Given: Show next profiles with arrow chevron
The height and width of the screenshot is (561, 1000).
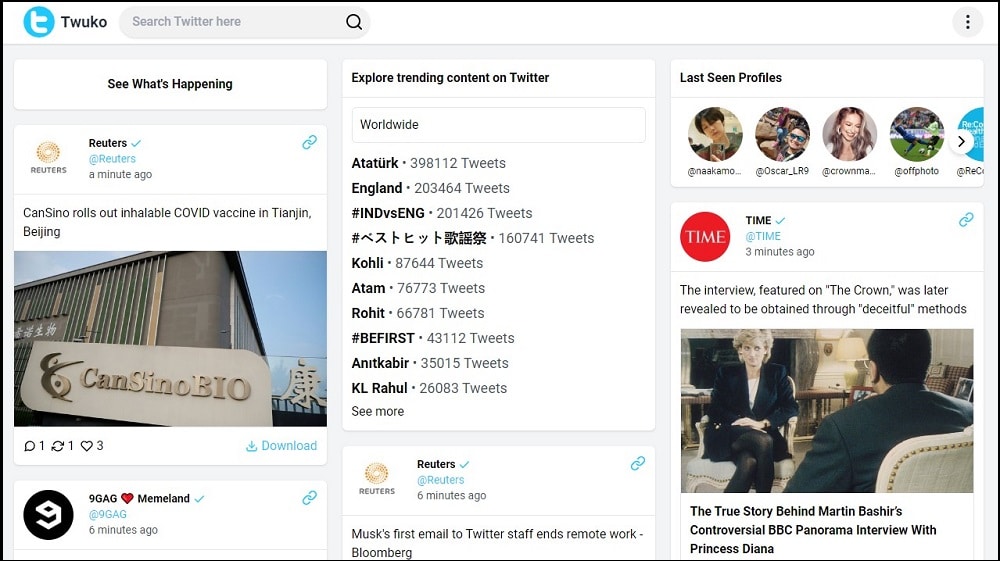Looking at the screenshot, I should [961, 142].
